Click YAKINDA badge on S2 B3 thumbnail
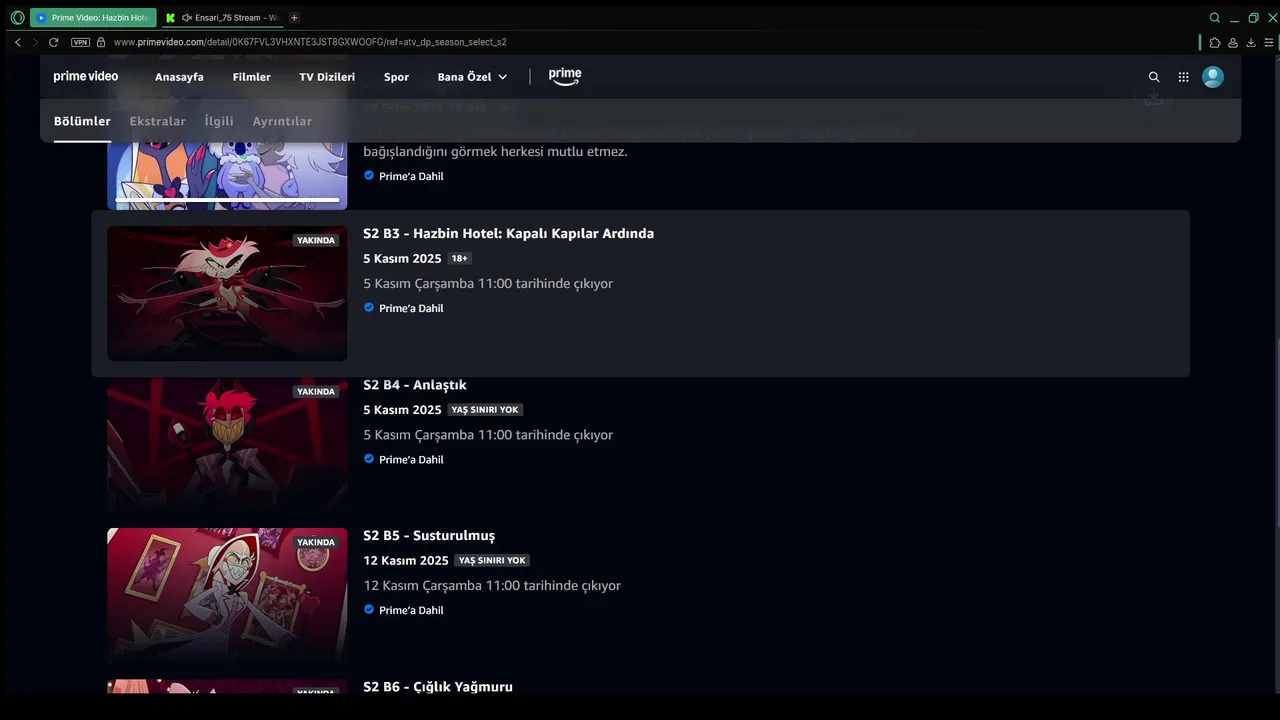The image size is (1280, 720). click(316, 240)
